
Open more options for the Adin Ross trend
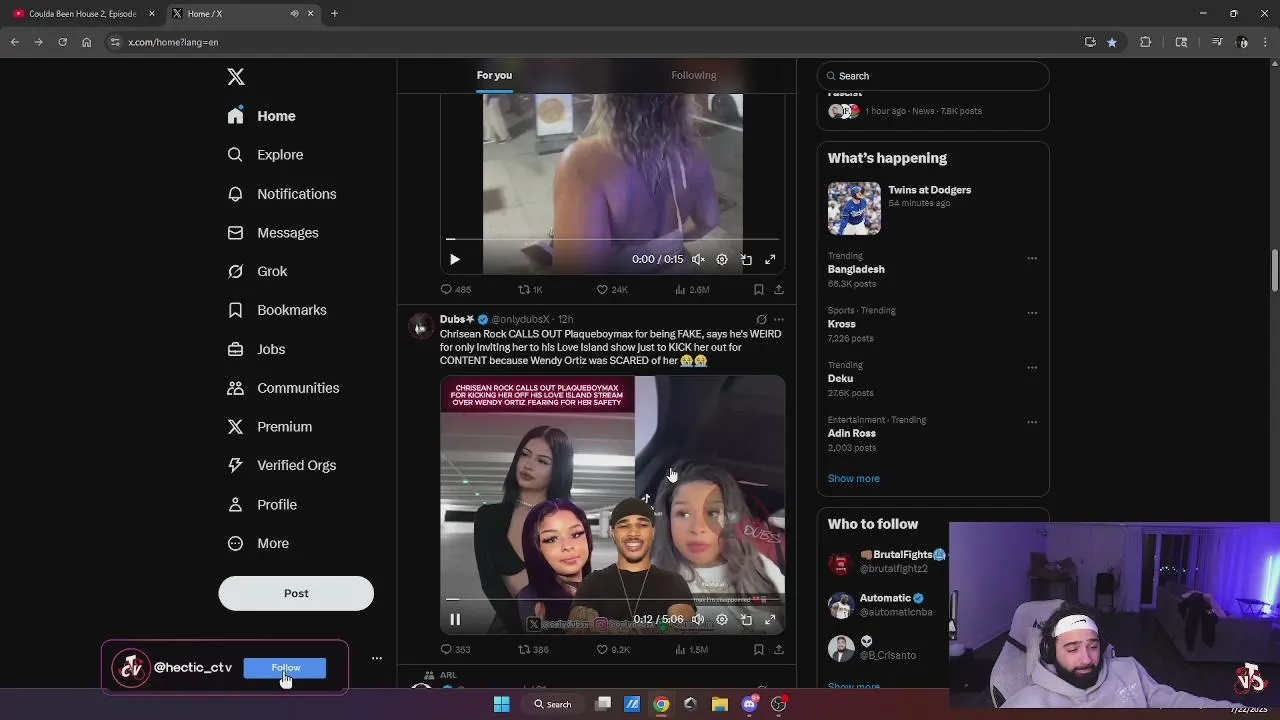[x=1032, y=422]
